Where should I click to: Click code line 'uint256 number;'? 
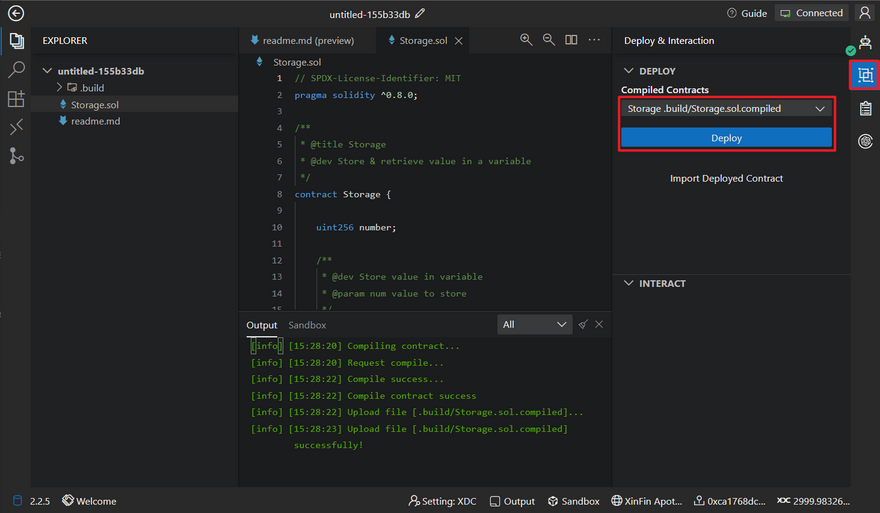pyautogui.click(x=356, y=227)
